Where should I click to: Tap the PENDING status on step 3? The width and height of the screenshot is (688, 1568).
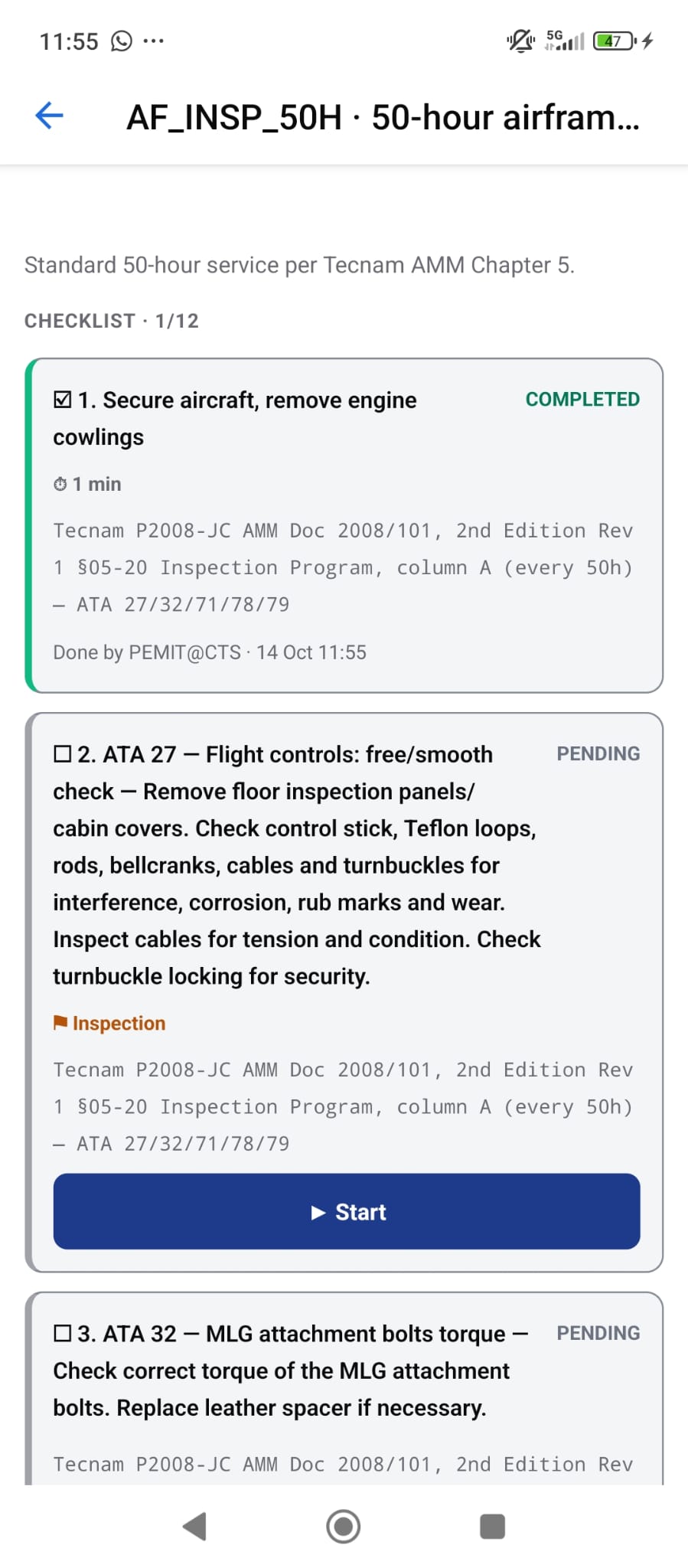tap(598, 1333)
